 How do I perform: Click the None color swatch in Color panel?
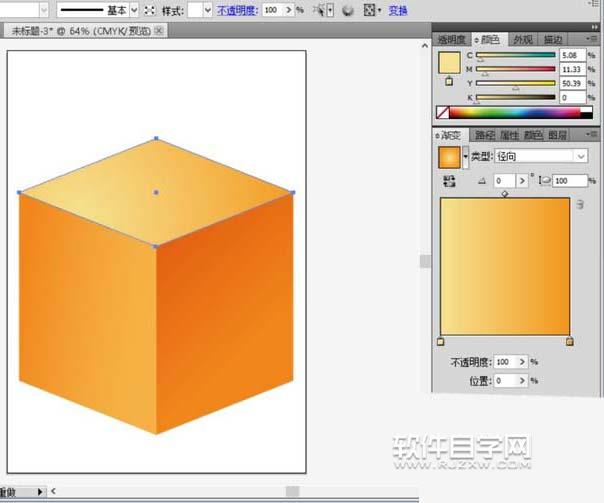click(444, 113)
